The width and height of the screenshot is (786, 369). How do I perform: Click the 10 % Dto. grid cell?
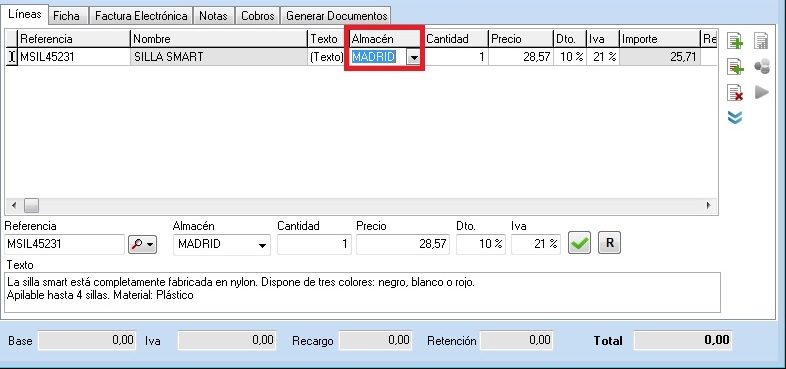(x=569, y=57)
